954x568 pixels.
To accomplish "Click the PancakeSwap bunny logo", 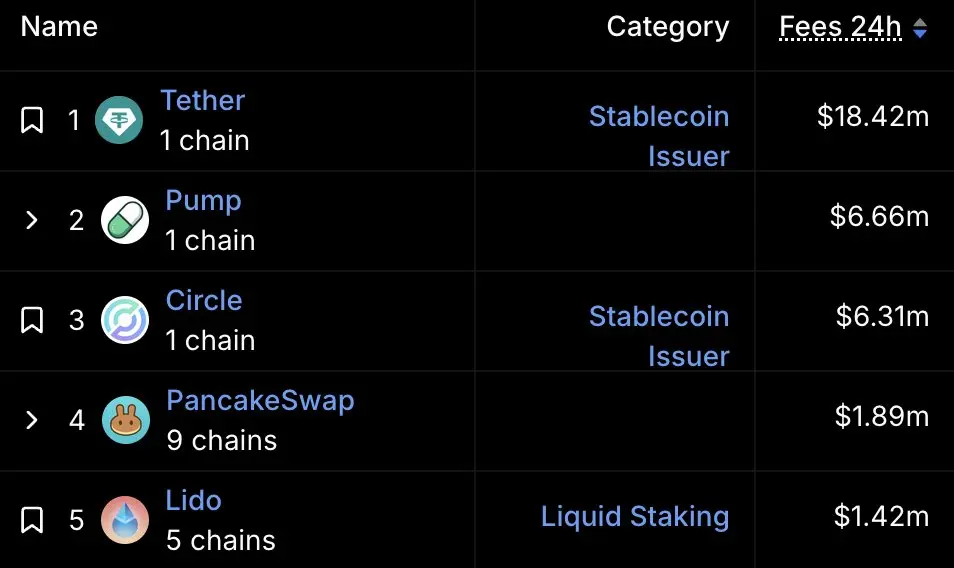I will [125, 420].
